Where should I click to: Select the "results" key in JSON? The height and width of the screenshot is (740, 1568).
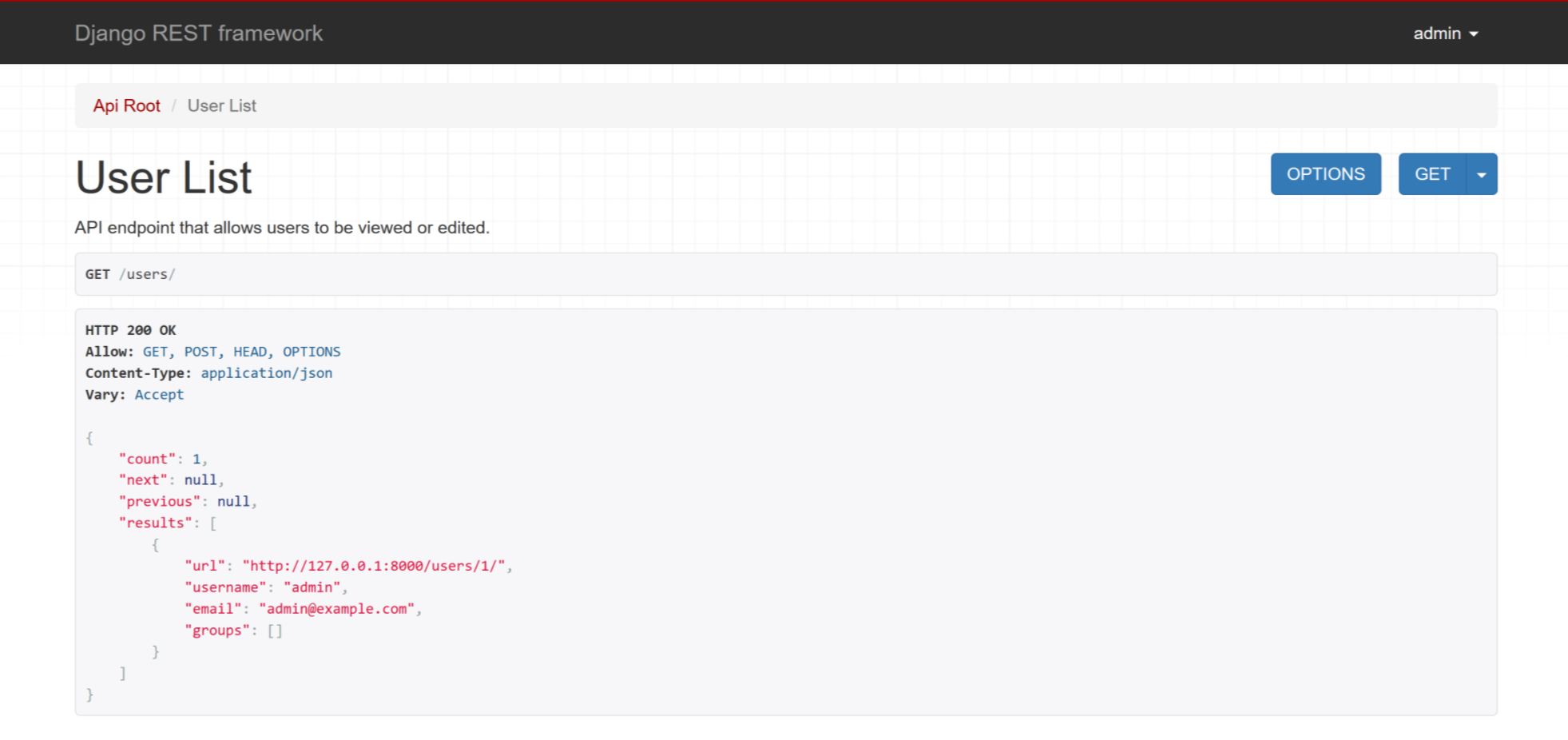click(155, 523)
